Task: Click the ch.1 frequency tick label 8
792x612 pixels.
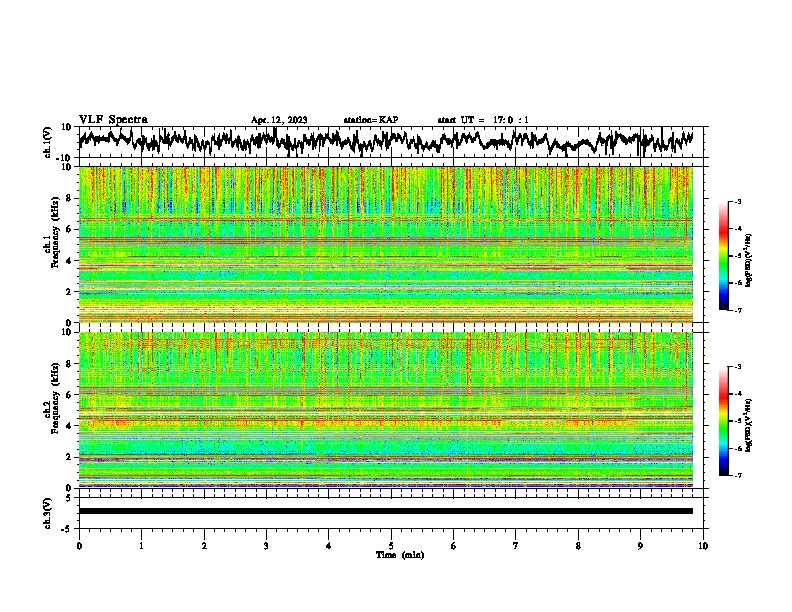Action: pyautogui.click(x=70, y=198)
